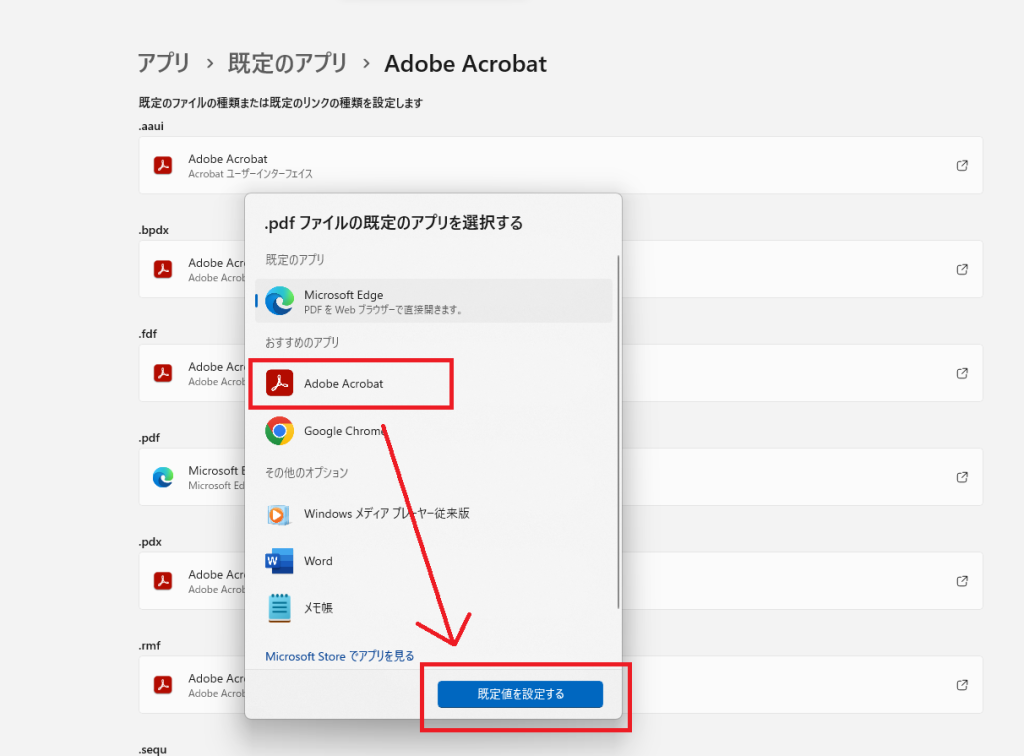Navigate to 既定のアプリ in the breadcrumb
The width and height of the screenshot is (1024, 756).
point(287,63)
